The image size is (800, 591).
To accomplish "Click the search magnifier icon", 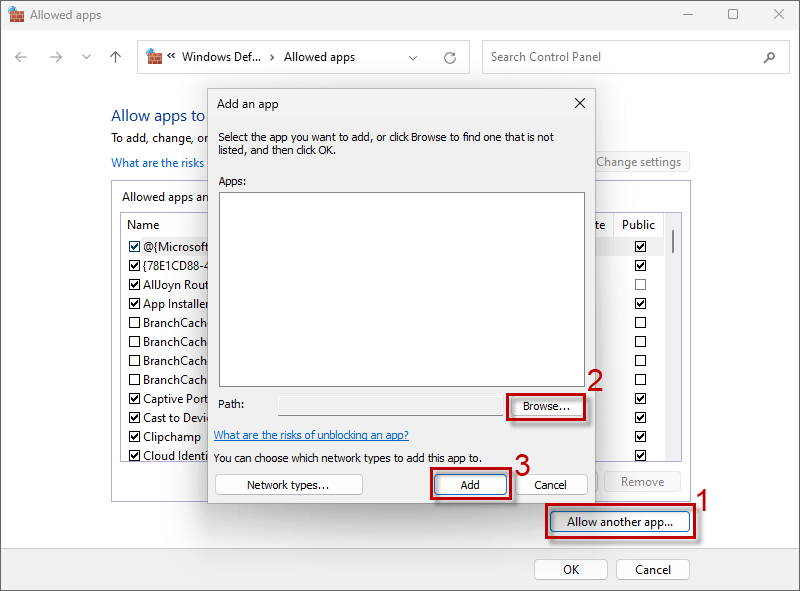I will (x=769, y=57).
